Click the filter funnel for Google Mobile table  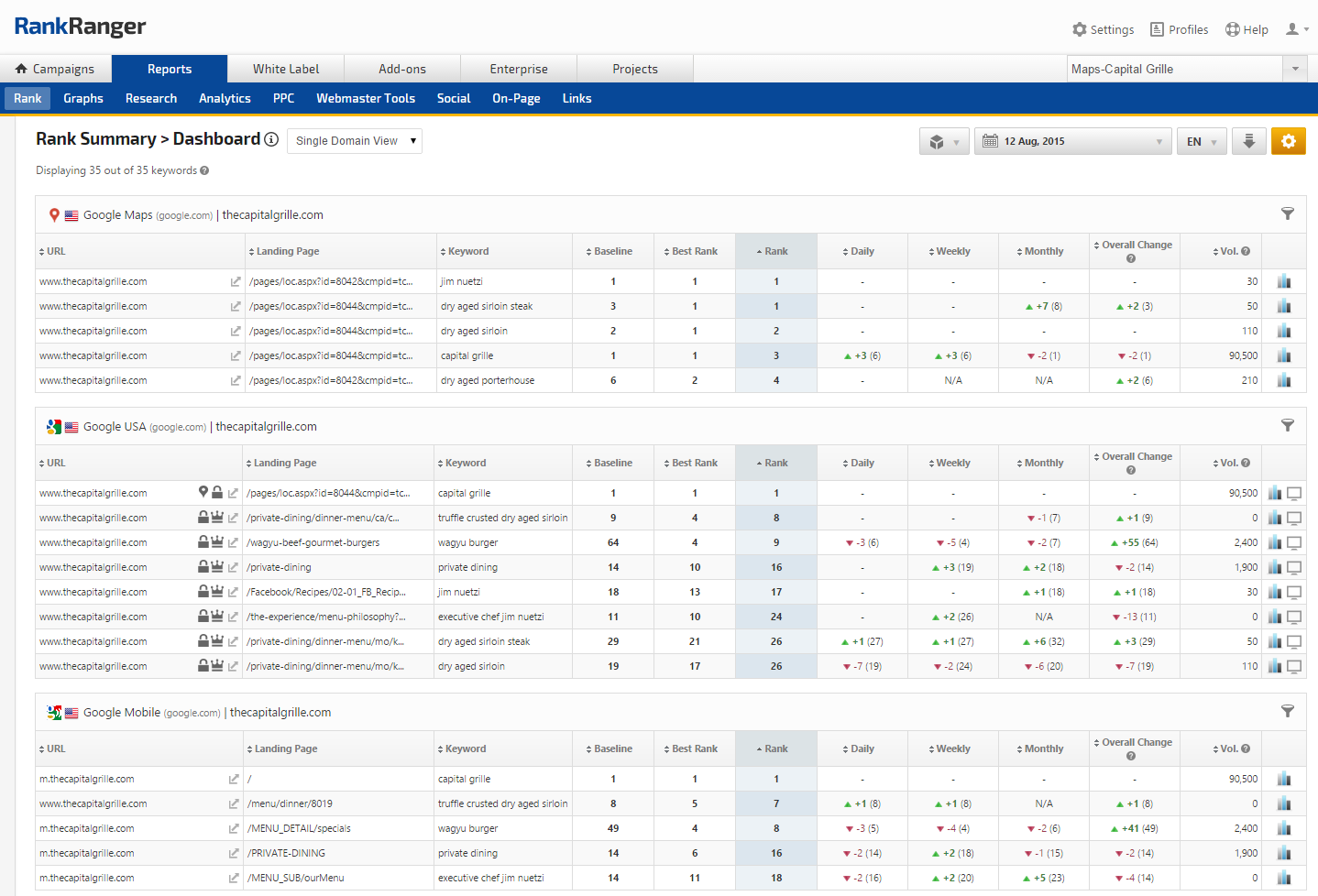pos(1287,712)
